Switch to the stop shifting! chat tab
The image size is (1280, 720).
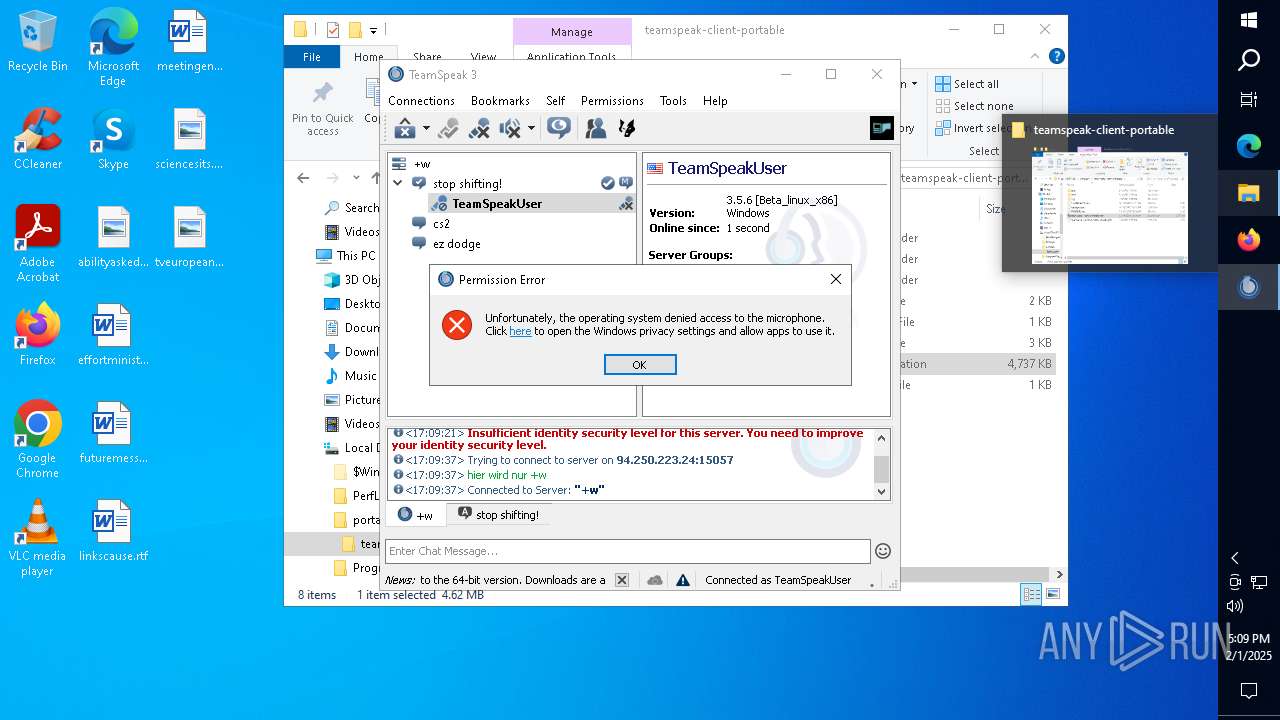click(498, 515)
